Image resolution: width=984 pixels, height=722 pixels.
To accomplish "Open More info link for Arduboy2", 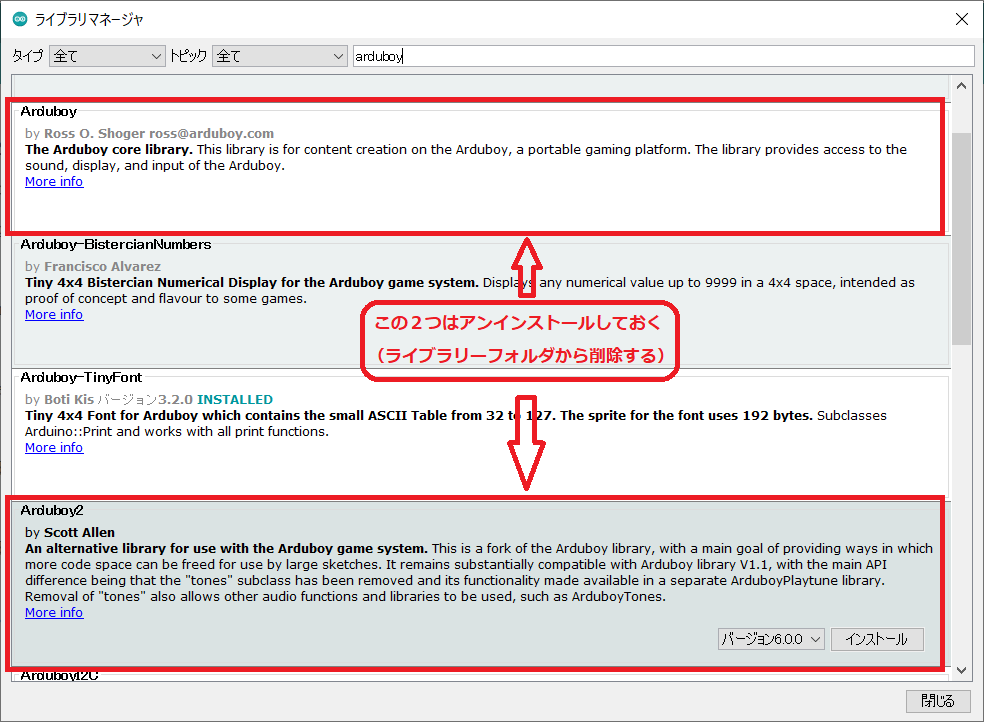I will (54, 613).
